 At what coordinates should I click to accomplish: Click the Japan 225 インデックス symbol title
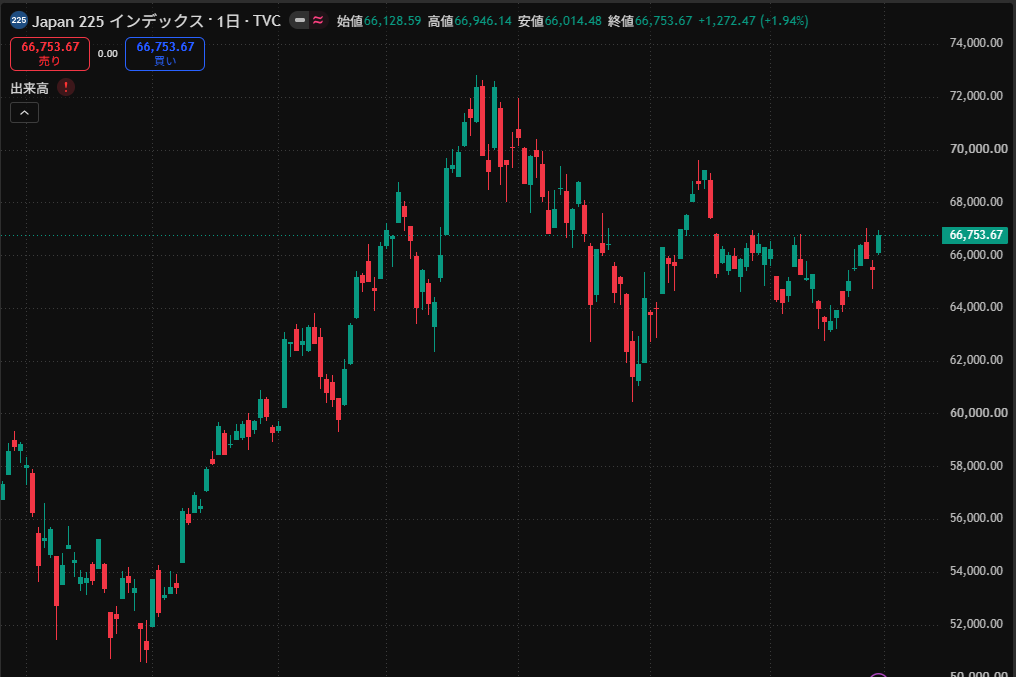point(118,21)
